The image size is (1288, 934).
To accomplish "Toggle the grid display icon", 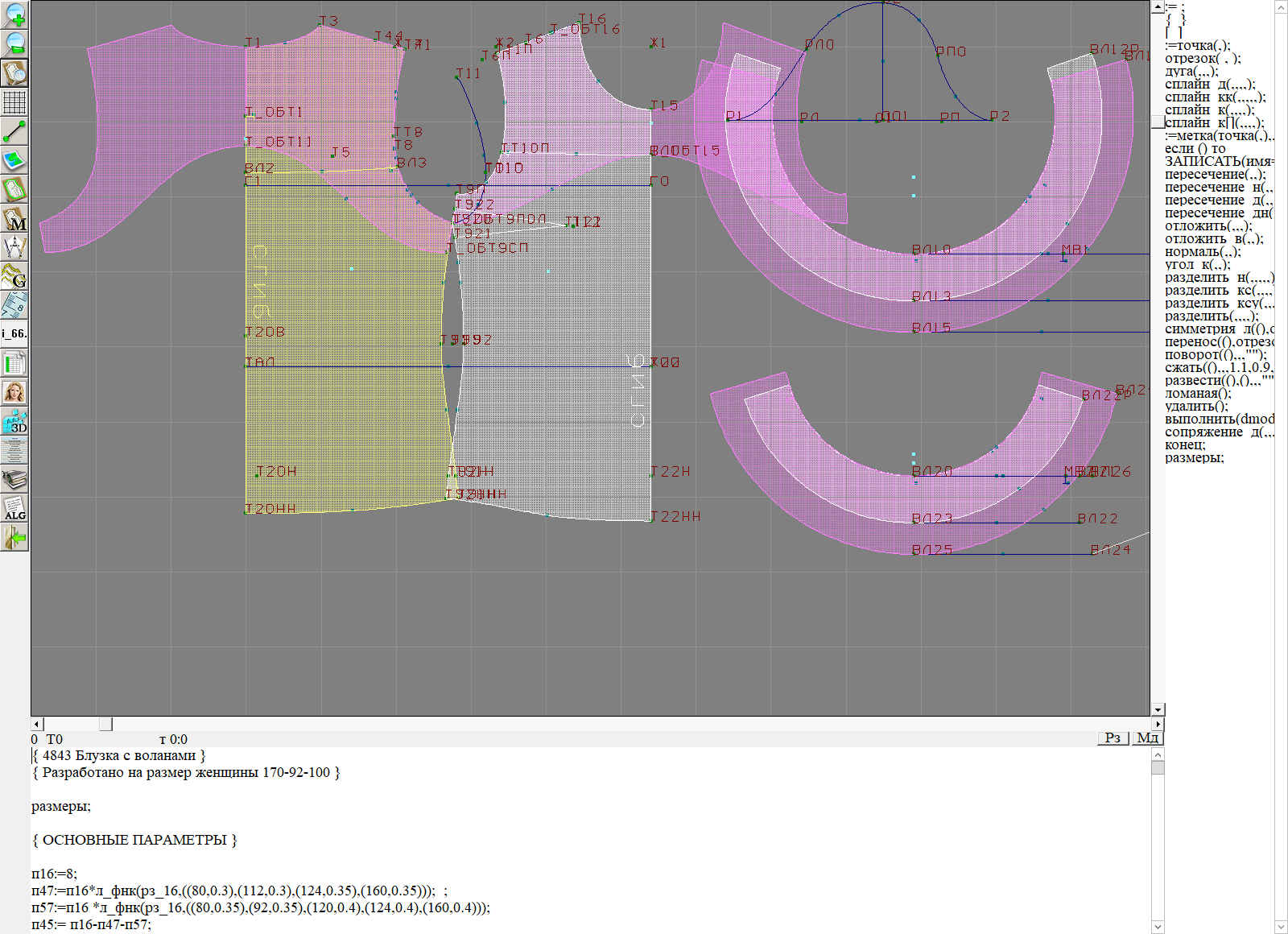I will (14, 102).
